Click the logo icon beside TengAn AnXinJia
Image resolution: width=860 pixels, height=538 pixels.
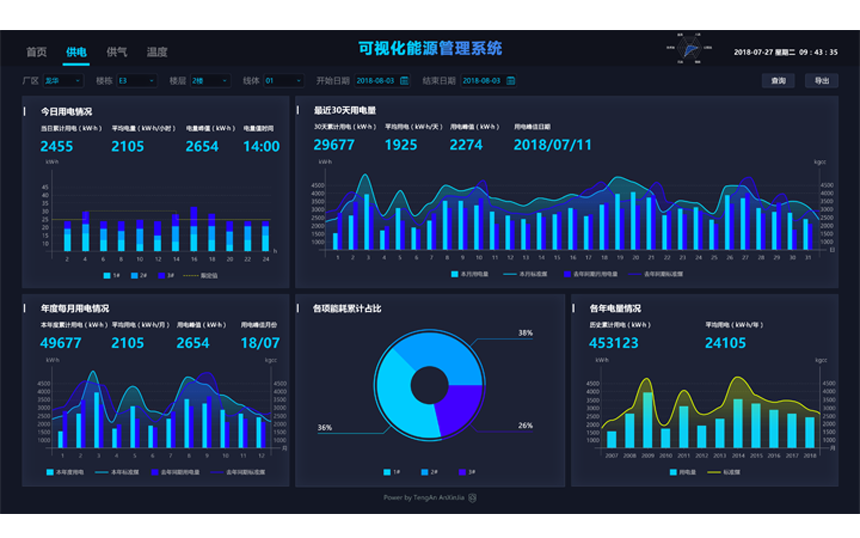click(x=472, y=497)
